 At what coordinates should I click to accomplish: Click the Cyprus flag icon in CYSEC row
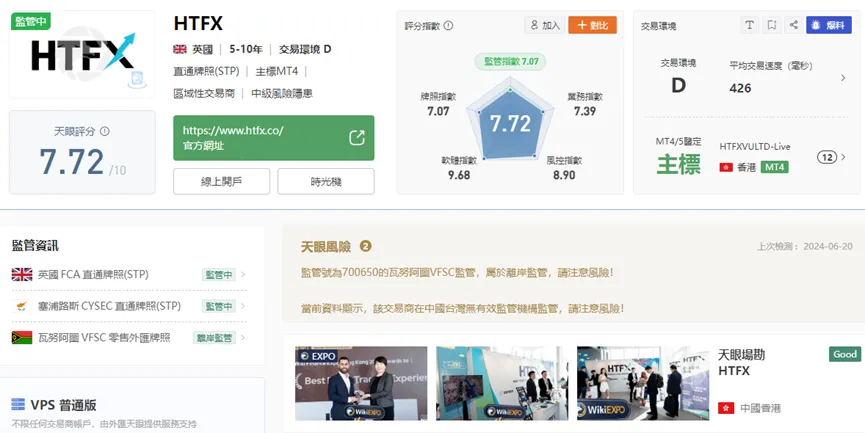pos(22,306)
